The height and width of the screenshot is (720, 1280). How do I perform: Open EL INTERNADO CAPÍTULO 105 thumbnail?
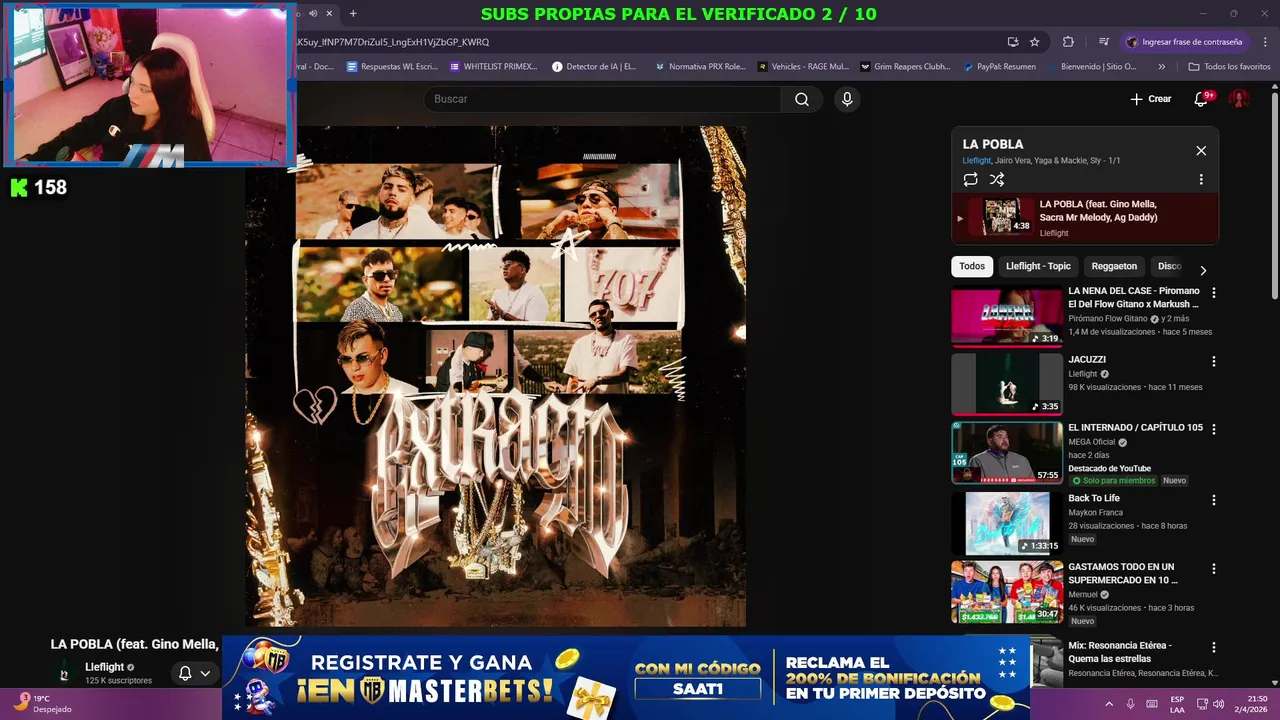tap(1007, 452)
